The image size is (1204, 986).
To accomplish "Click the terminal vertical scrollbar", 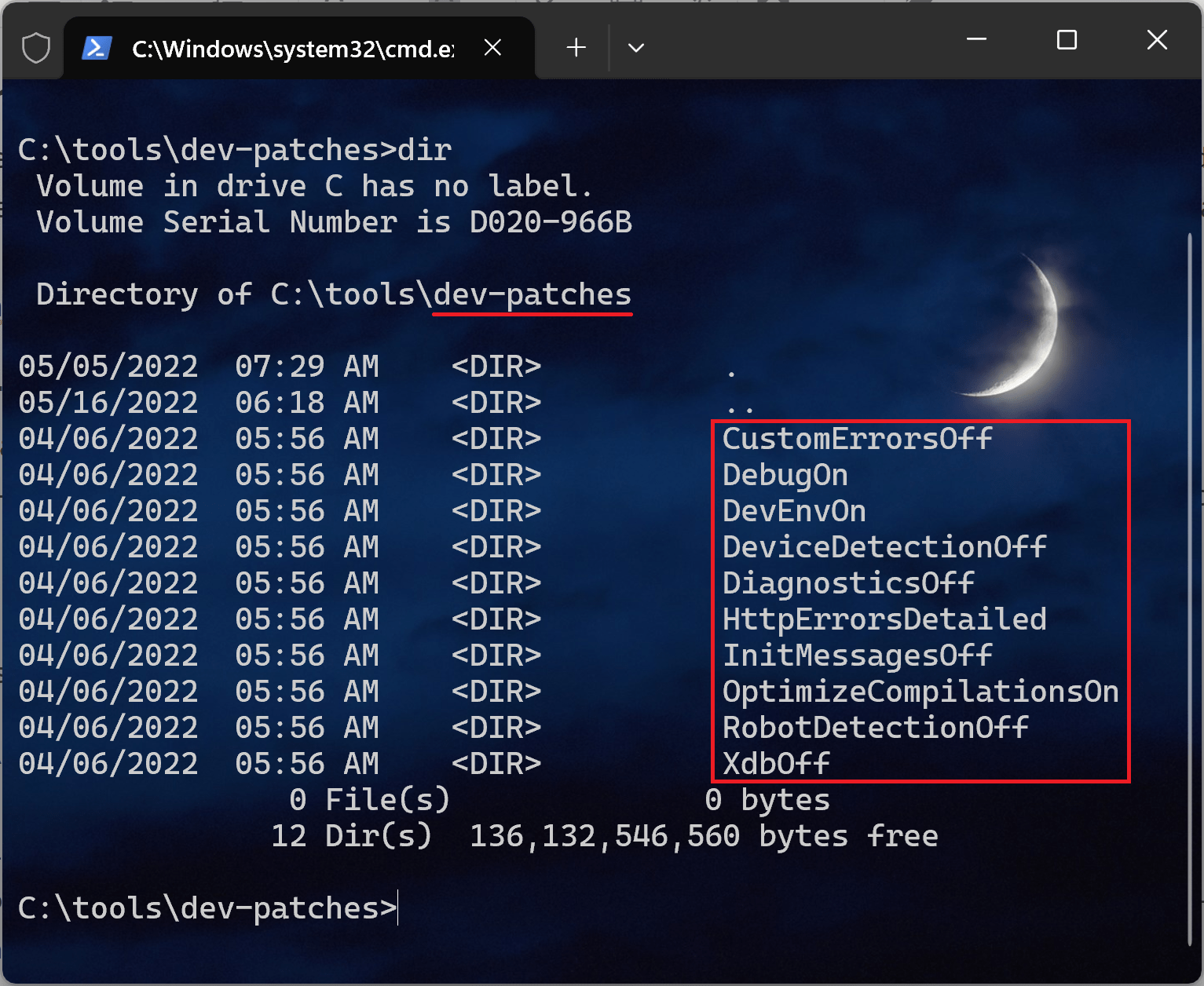I will [1191, 589].
